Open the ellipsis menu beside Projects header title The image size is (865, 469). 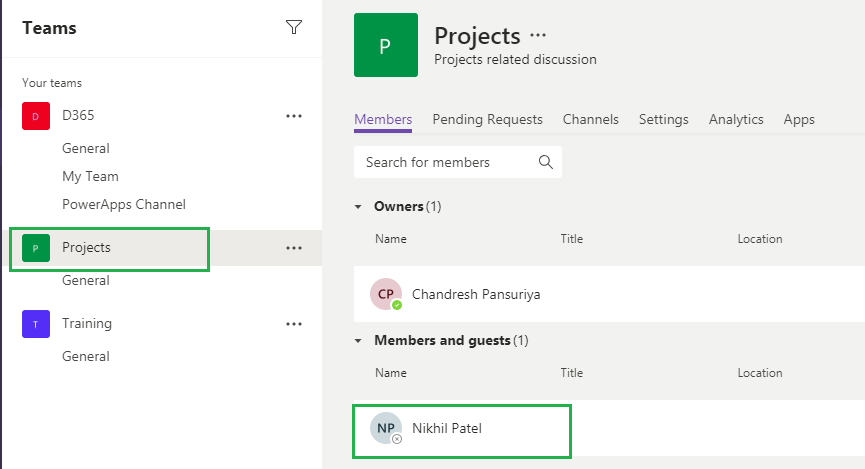(538, 35)
